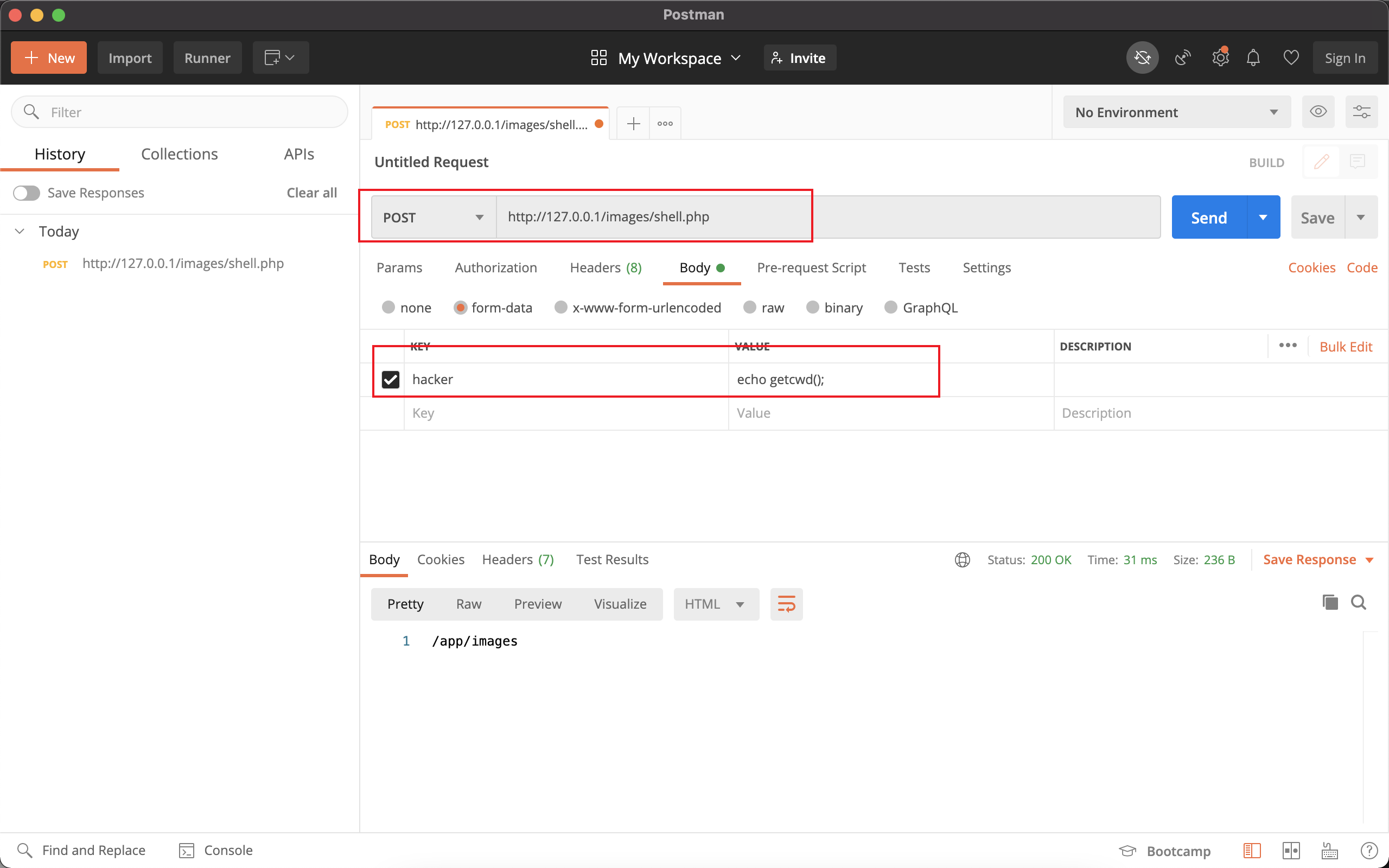Open the manage environments sliders icon
Screen dimensions: 1389x868
pyautogui.click(x=1361, y=112)
